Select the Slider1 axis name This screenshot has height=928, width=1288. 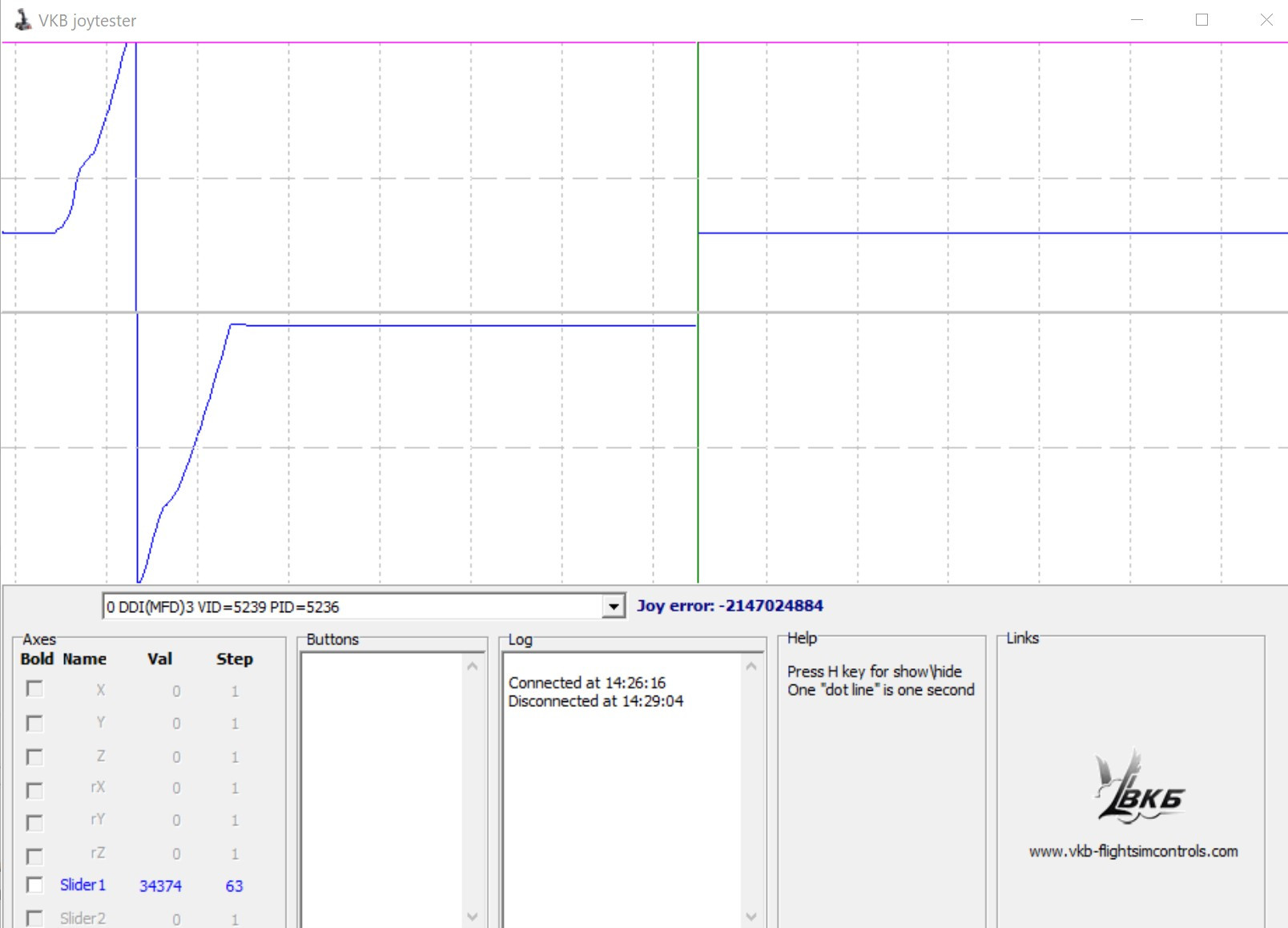click(83, 885)
